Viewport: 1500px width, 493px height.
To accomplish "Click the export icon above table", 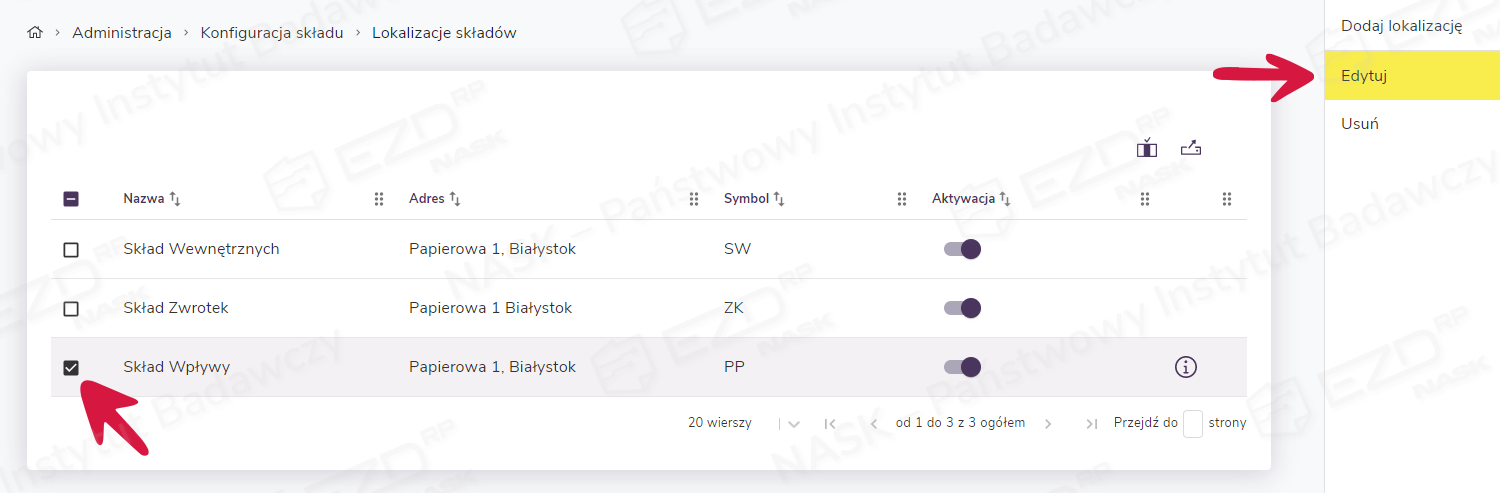I will pos(1190,148).
